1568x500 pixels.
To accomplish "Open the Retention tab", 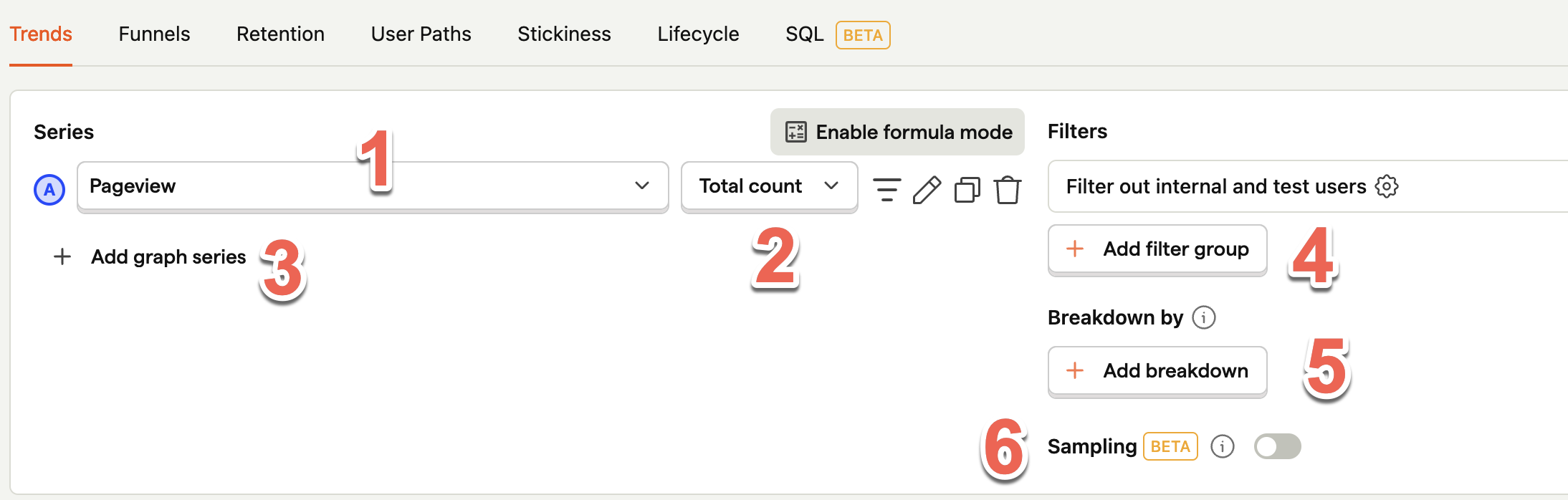I will point(280,34).
